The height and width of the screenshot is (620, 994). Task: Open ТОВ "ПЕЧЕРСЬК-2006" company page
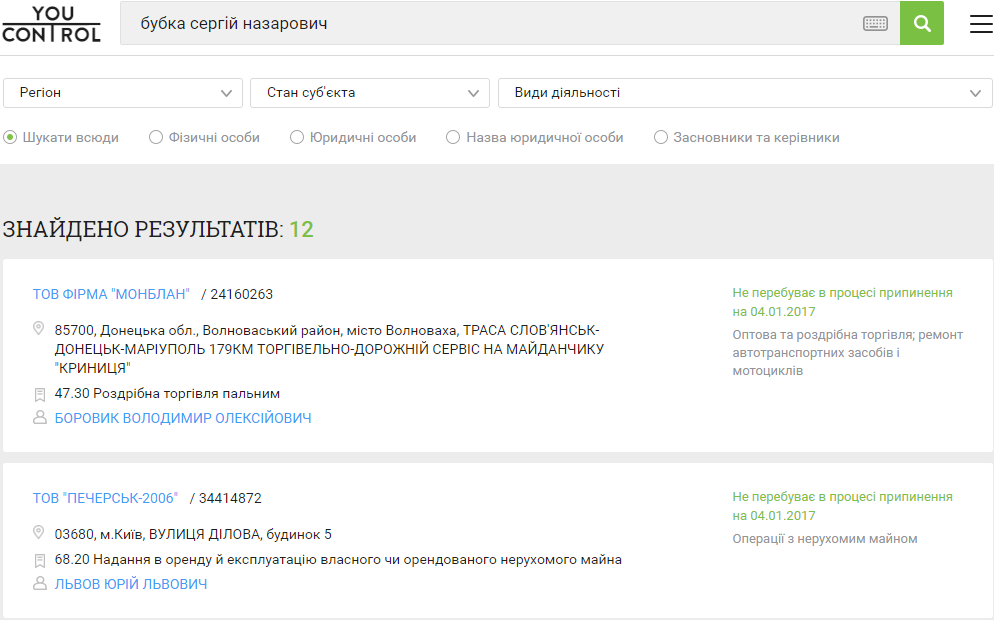tap(105, 498)
